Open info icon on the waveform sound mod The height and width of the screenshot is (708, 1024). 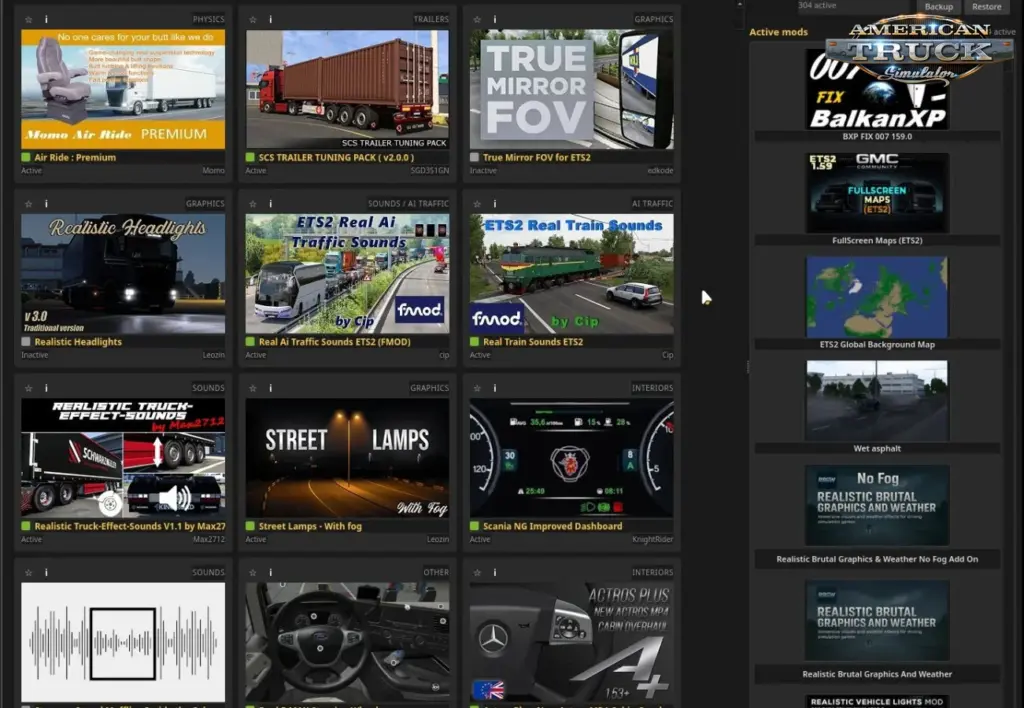tap(46, 572)
